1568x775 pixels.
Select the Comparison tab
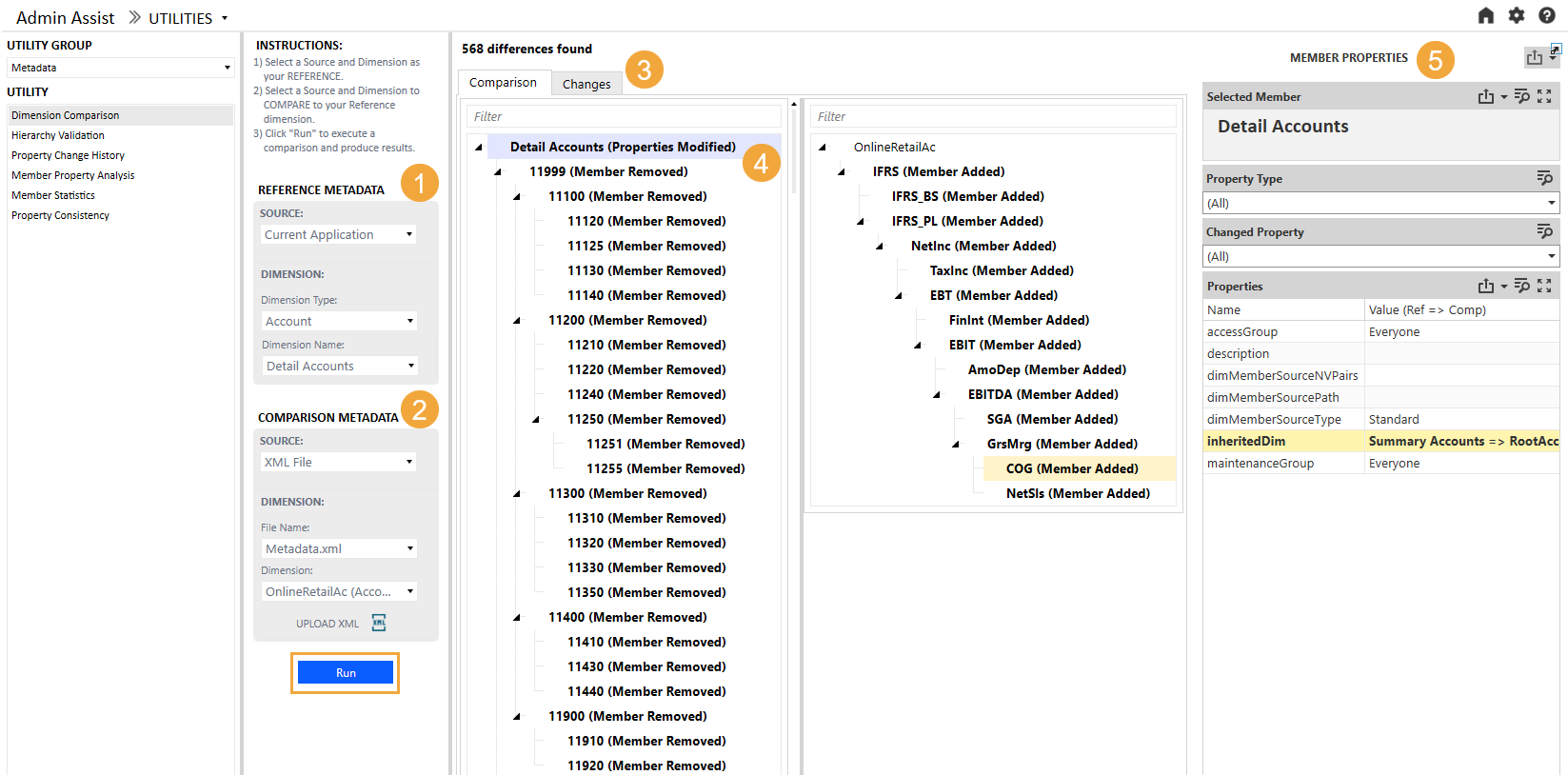[503, 83]
